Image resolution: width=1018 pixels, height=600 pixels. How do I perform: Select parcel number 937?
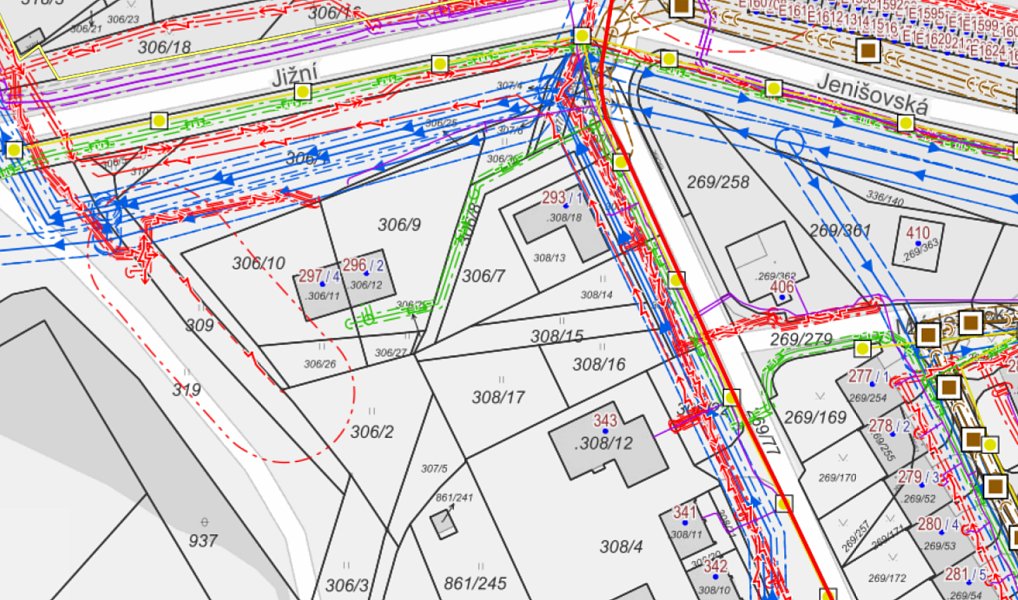pos(203,540)
